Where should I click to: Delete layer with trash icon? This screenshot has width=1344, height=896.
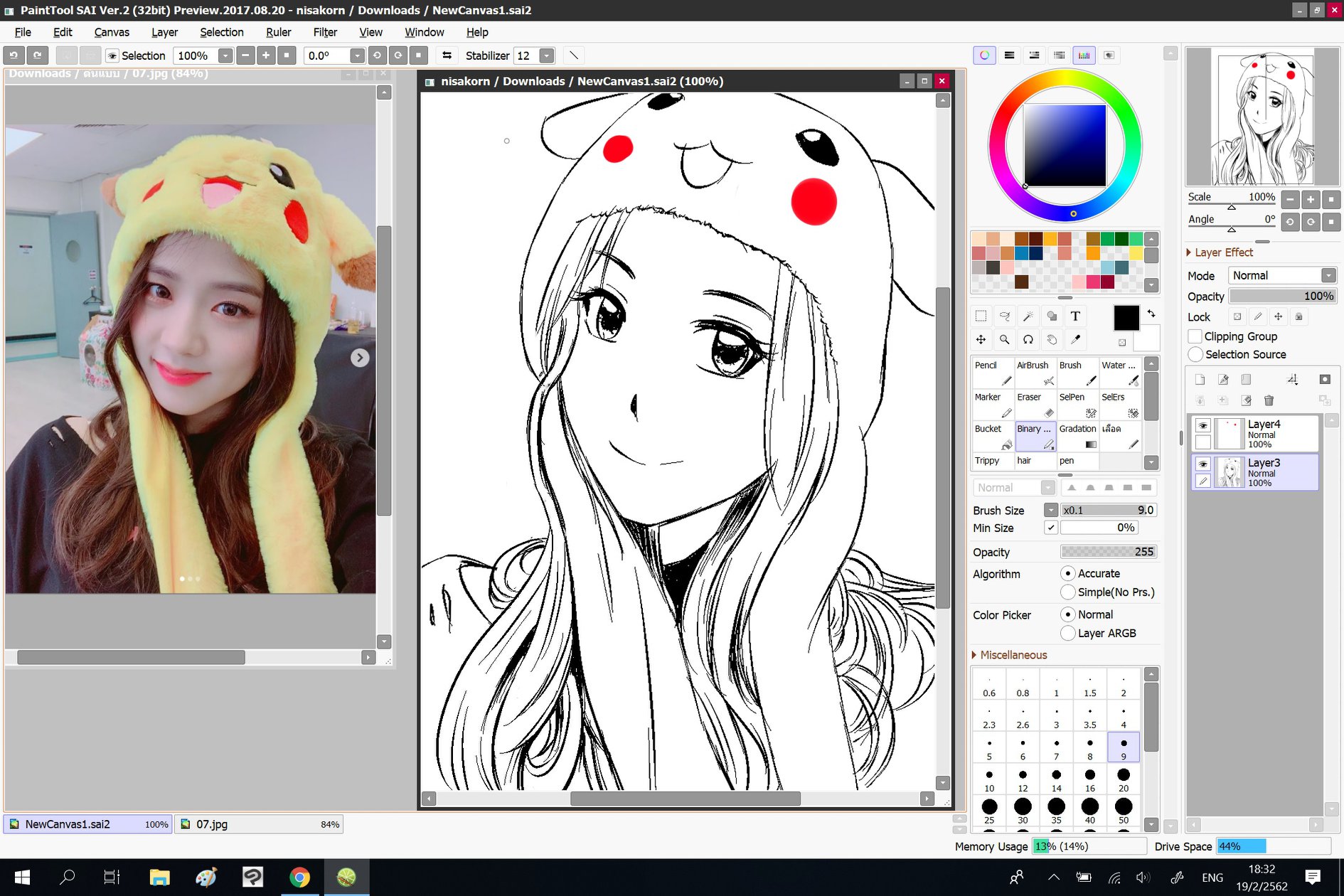(x=1269, y=400)
